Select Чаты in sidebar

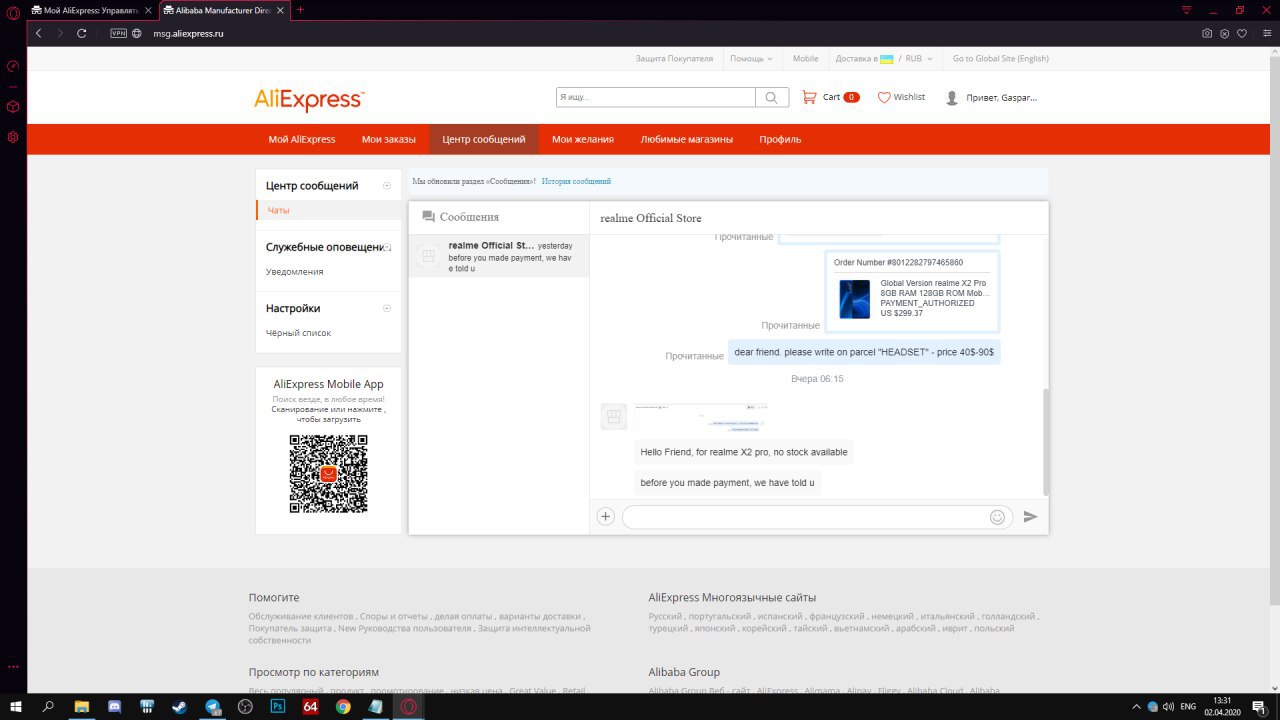pos(328,210)
